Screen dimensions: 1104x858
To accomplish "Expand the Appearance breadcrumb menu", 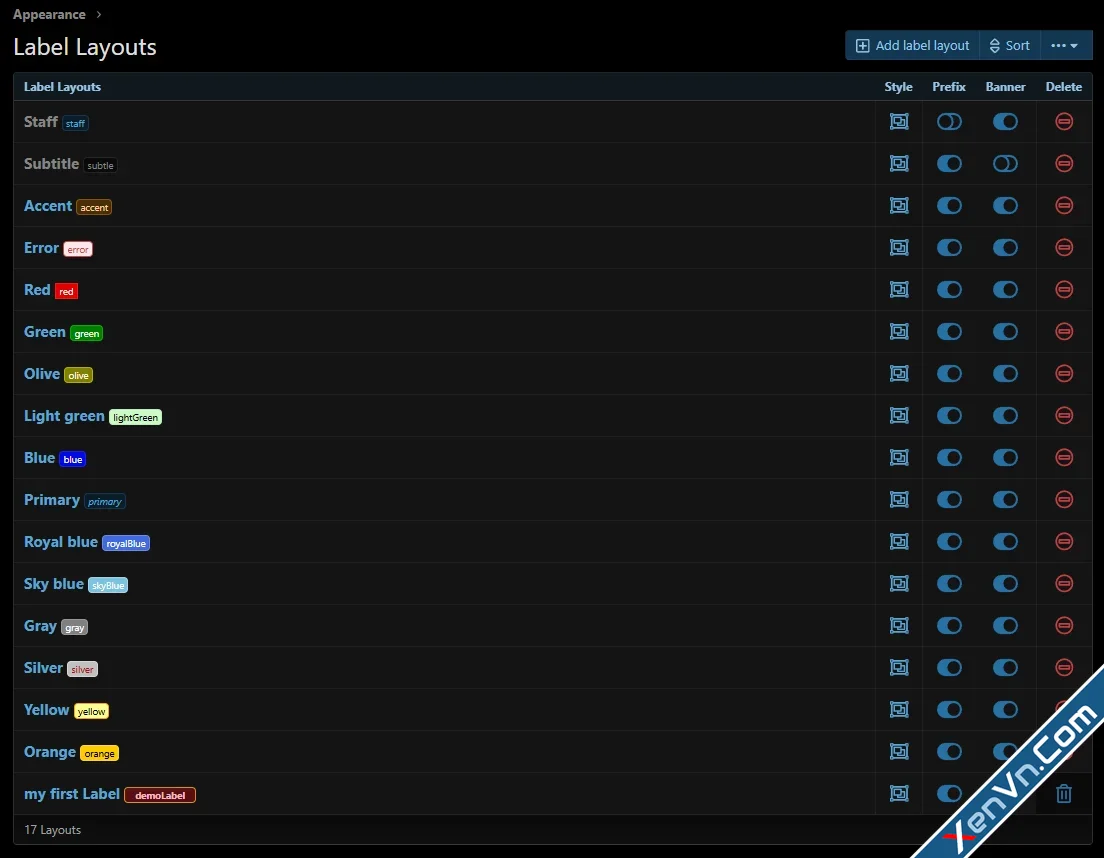I will (x=49, y=14).
